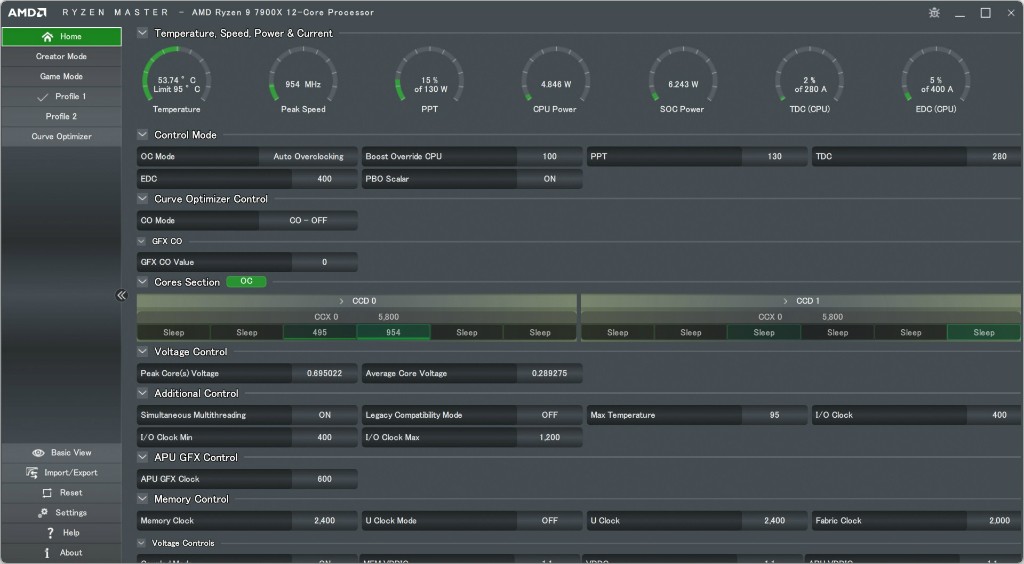1024x564 pixels.
Task: Click the Reset icon in sidebar
Action: tap(47, 493)
